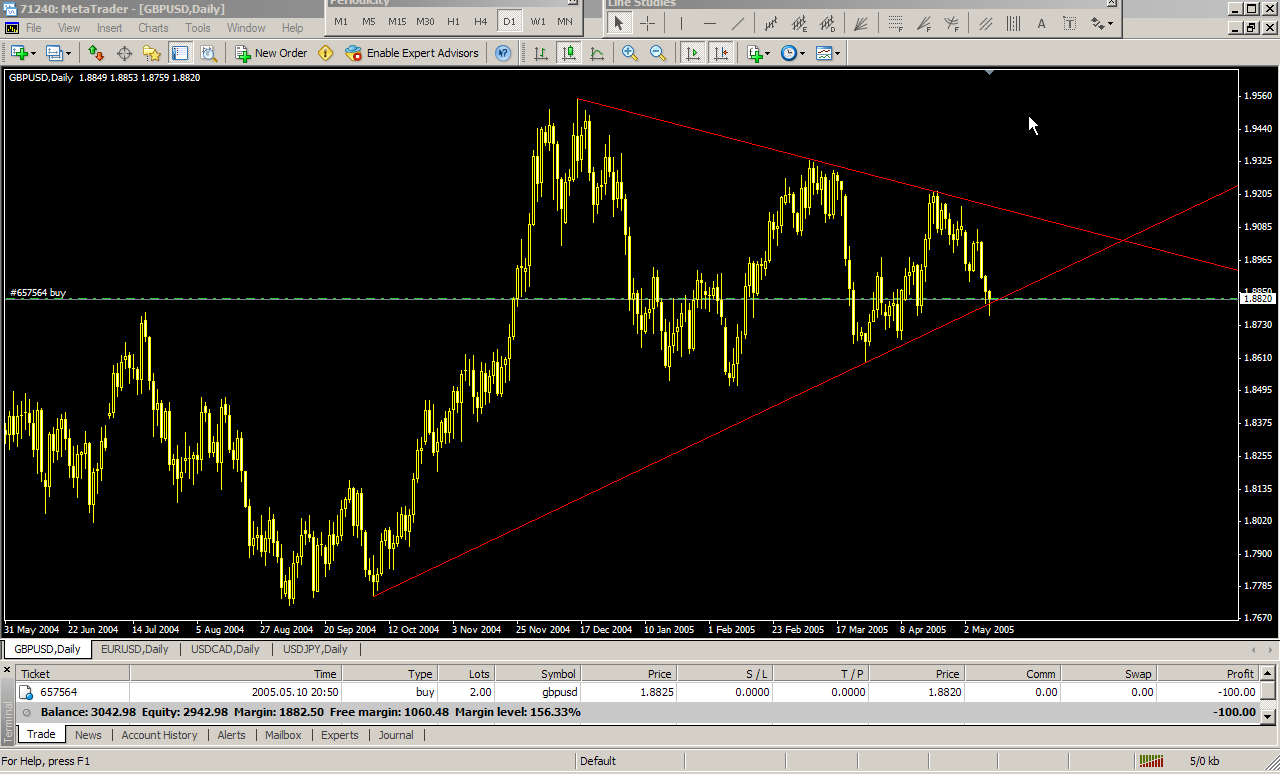
Task: Select the Crosshair tool in Line Studies
Action: (x=647, y=23)
